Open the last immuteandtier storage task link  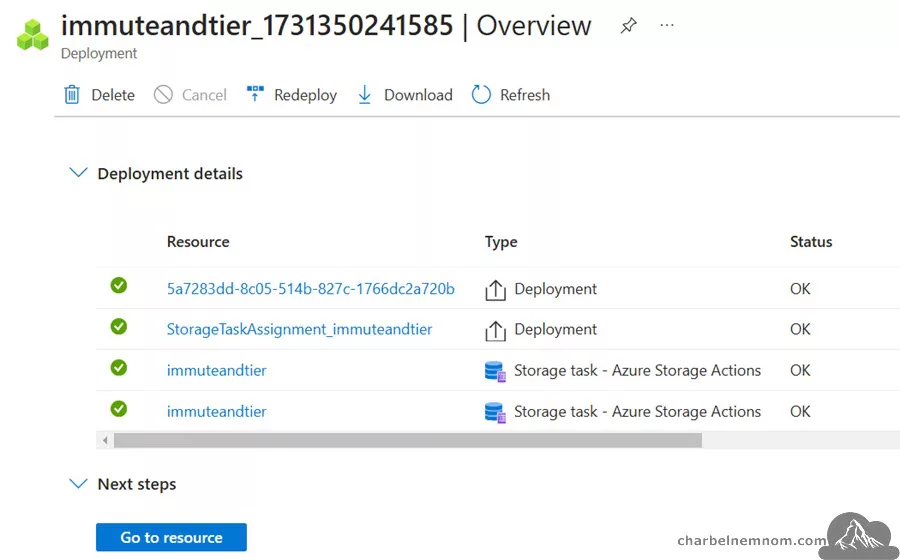point(216,412)
